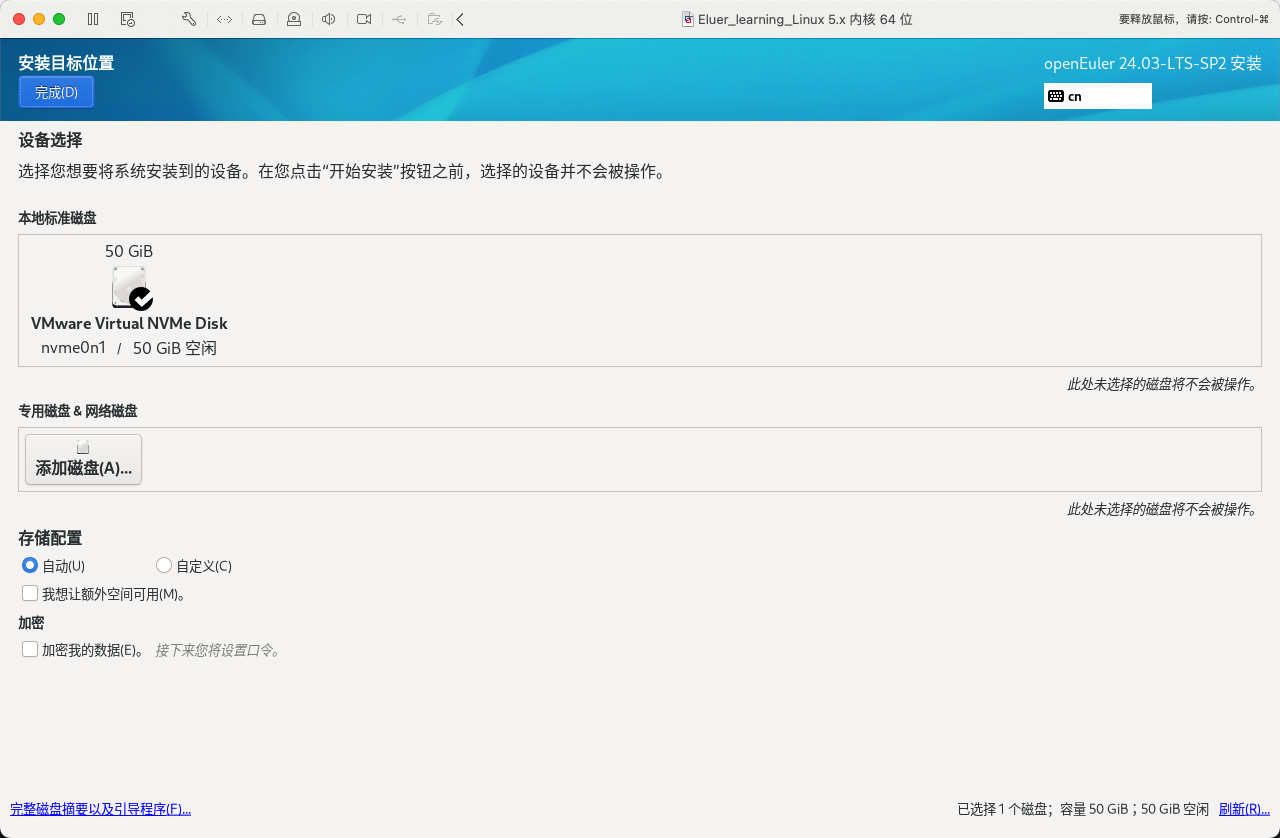Click the 完成(D) button
This screenshot has width=1280, height=838.
coord(56,91)
